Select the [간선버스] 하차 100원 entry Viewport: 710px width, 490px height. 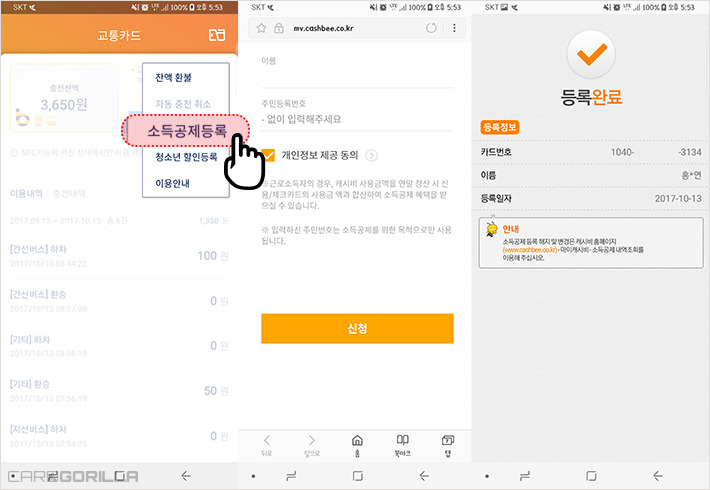pyautogui.click(x=119, y=256)
